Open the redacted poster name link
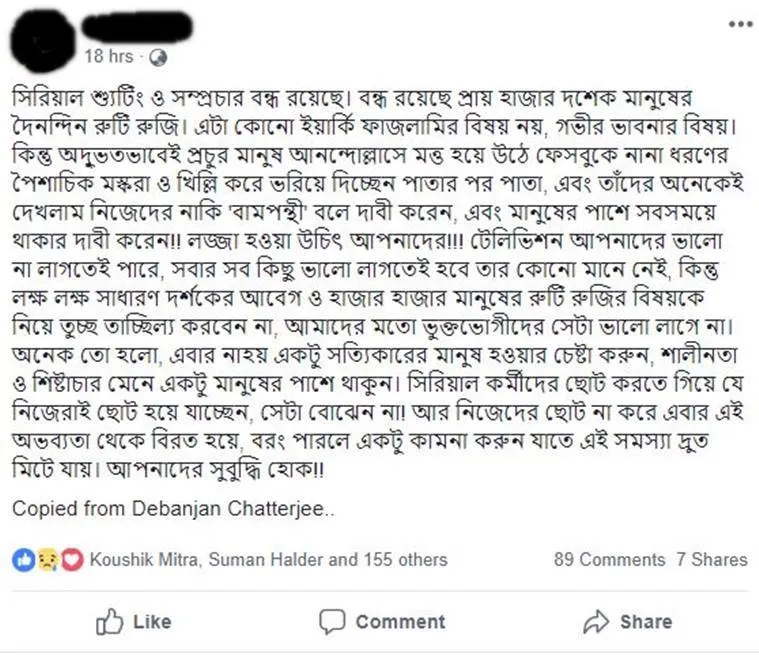This screenshot has height=664, width=759. coord(137,27)
